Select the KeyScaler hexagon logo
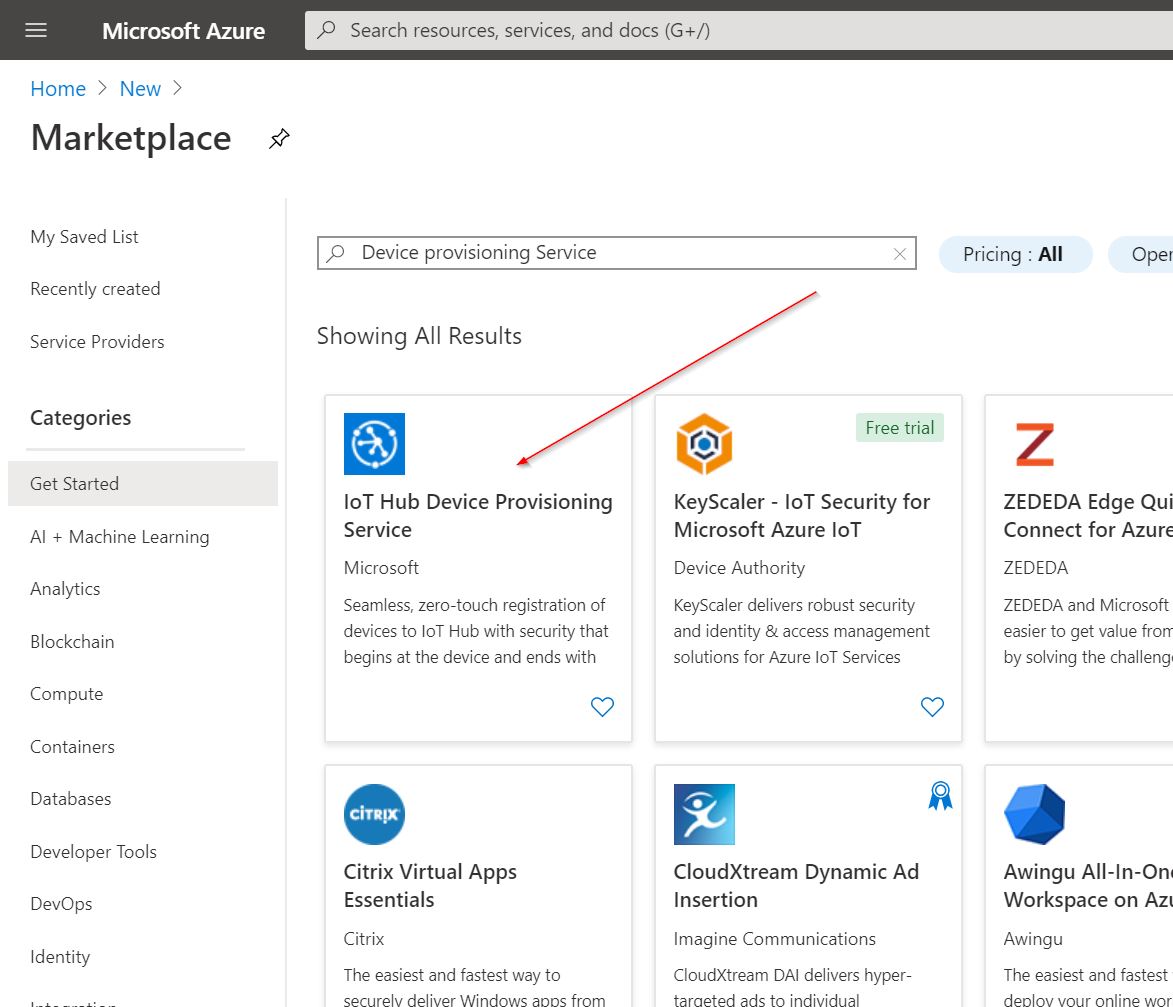Screen dimensions: 1173x1007 [703, 443]
